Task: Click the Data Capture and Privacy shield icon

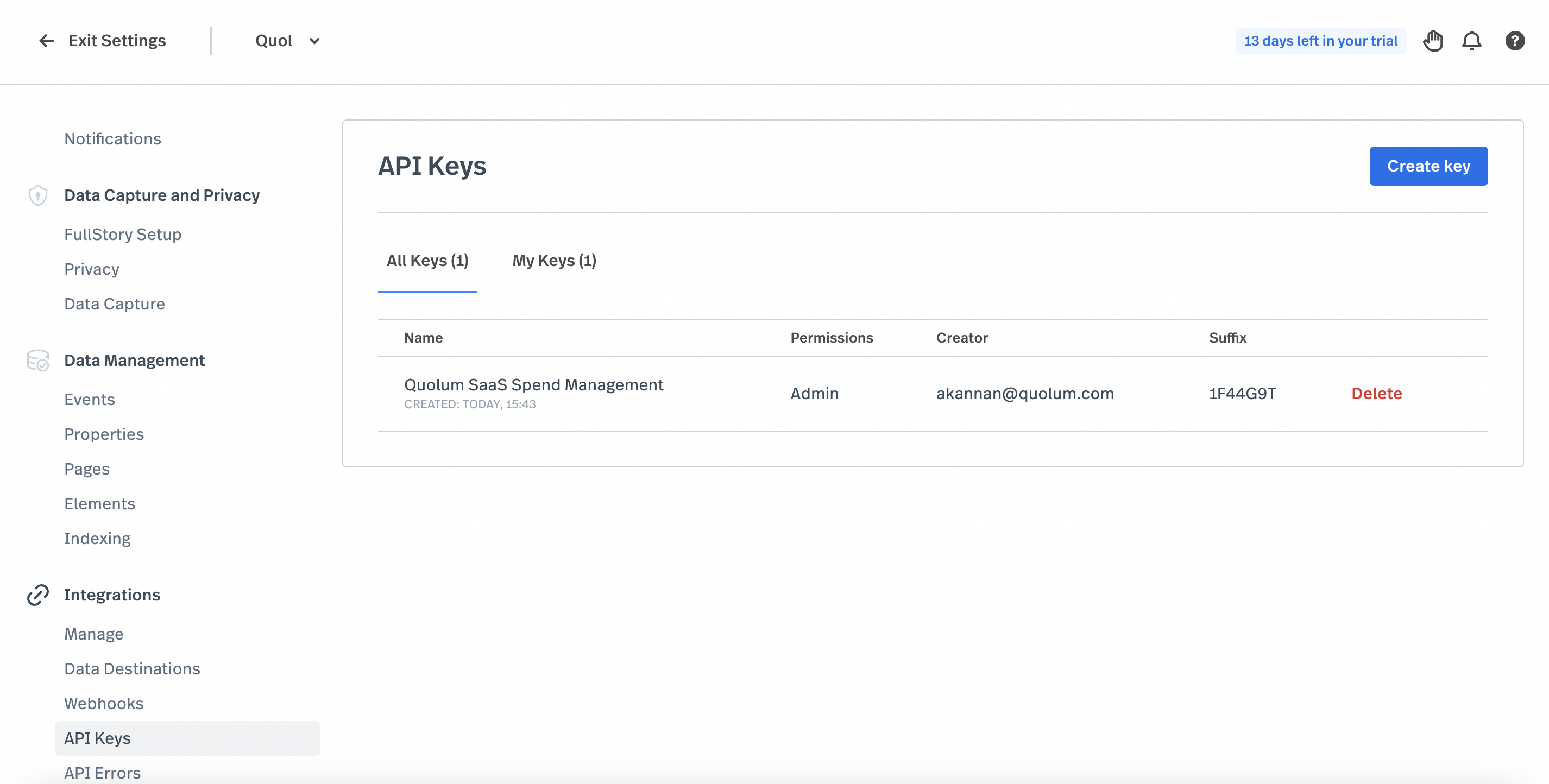Action: [x=38, y=195]
